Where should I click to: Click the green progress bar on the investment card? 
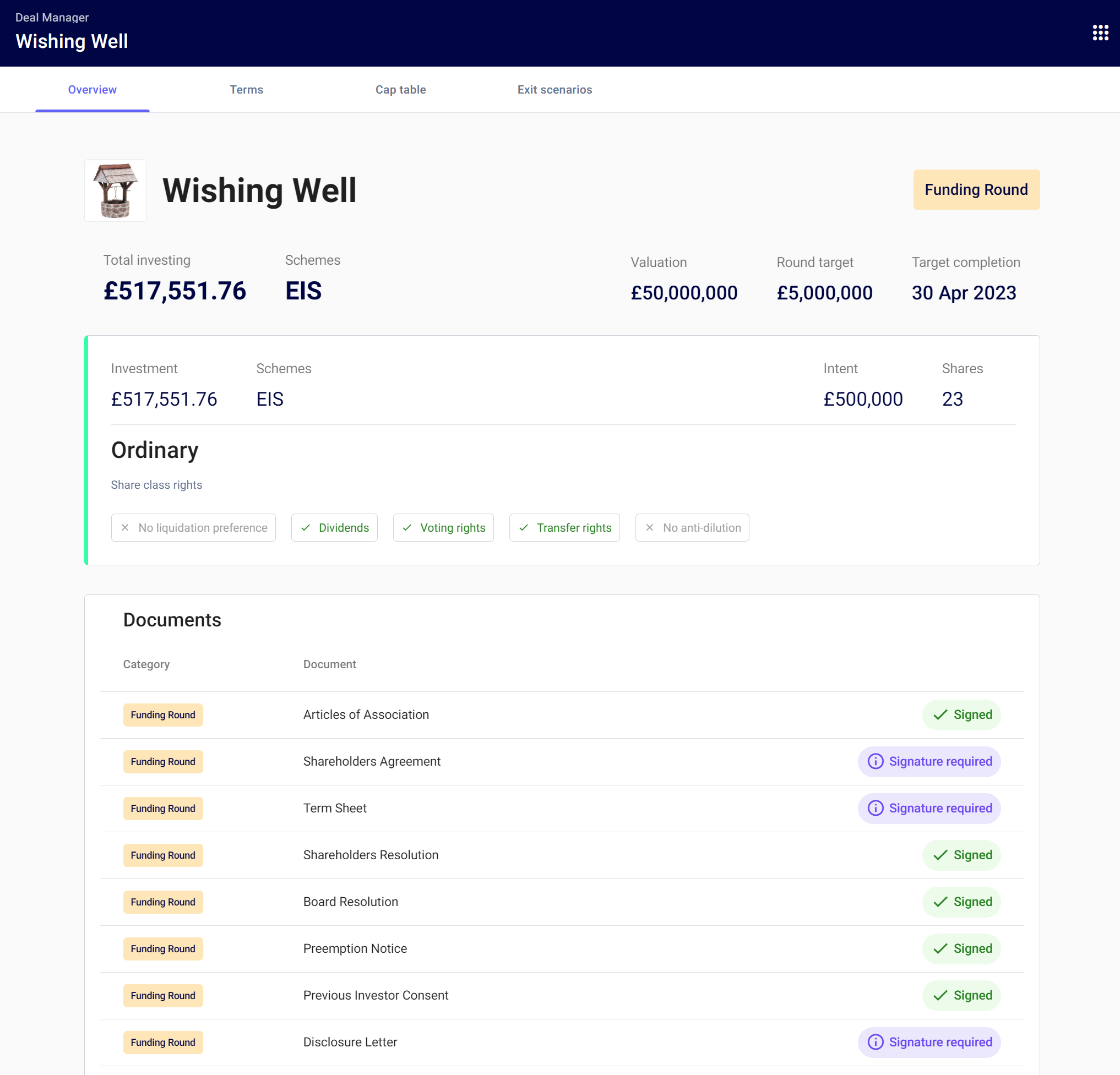86,450
